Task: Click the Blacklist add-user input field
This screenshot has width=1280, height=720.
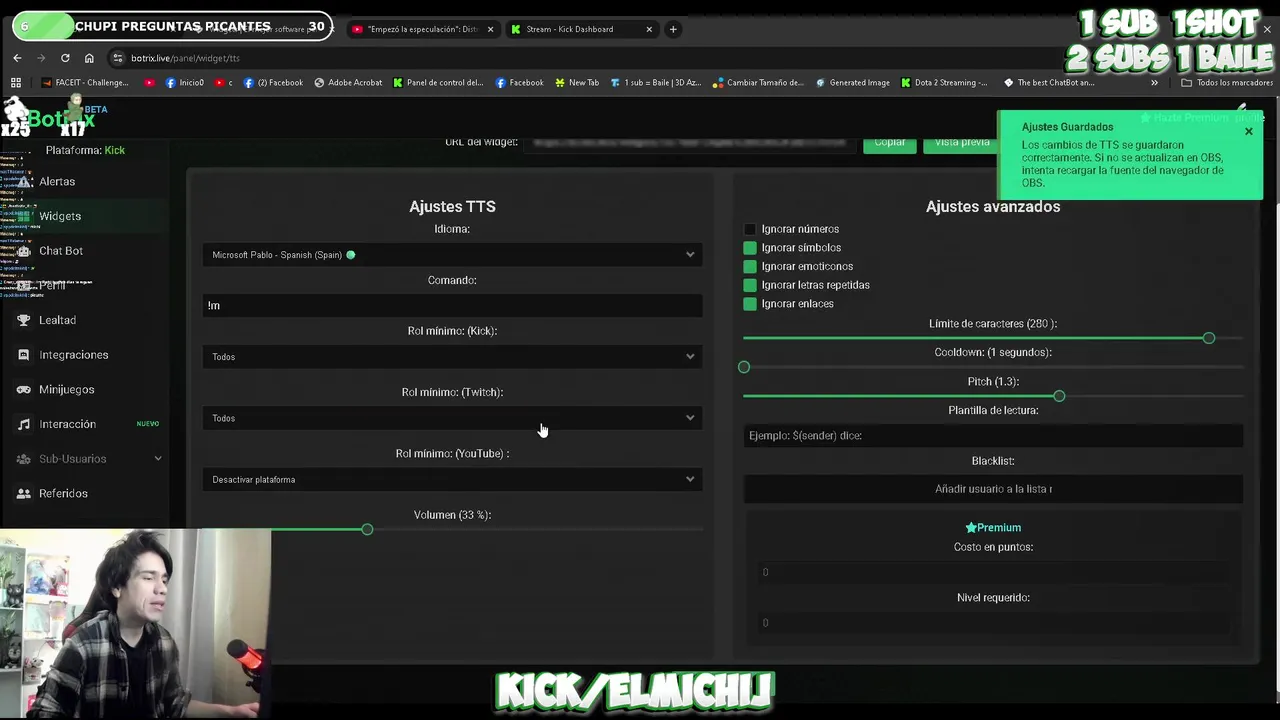Action: [x=993, y=489]
